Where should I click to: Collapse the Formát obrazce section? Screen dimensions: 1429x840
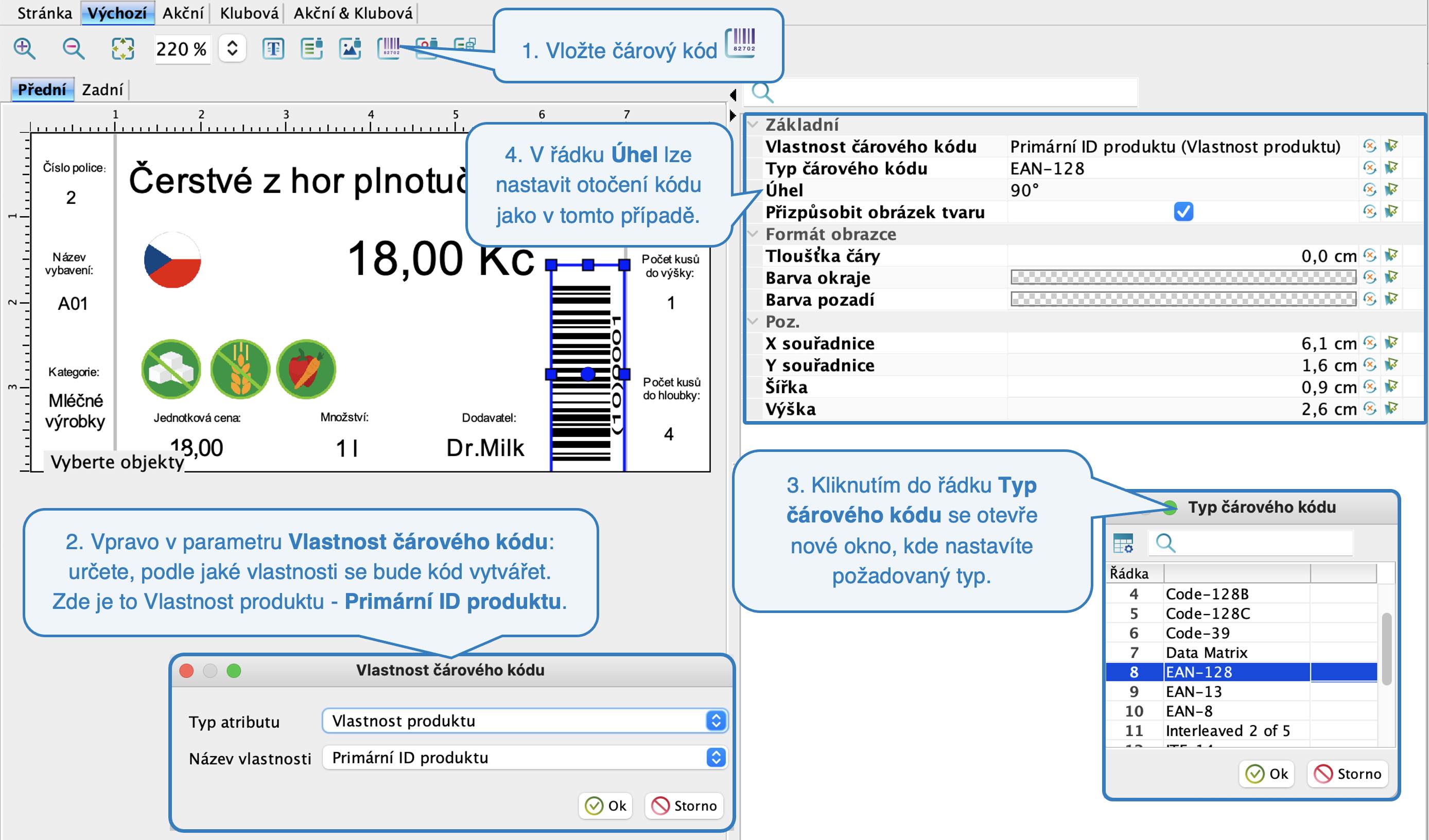754,234
